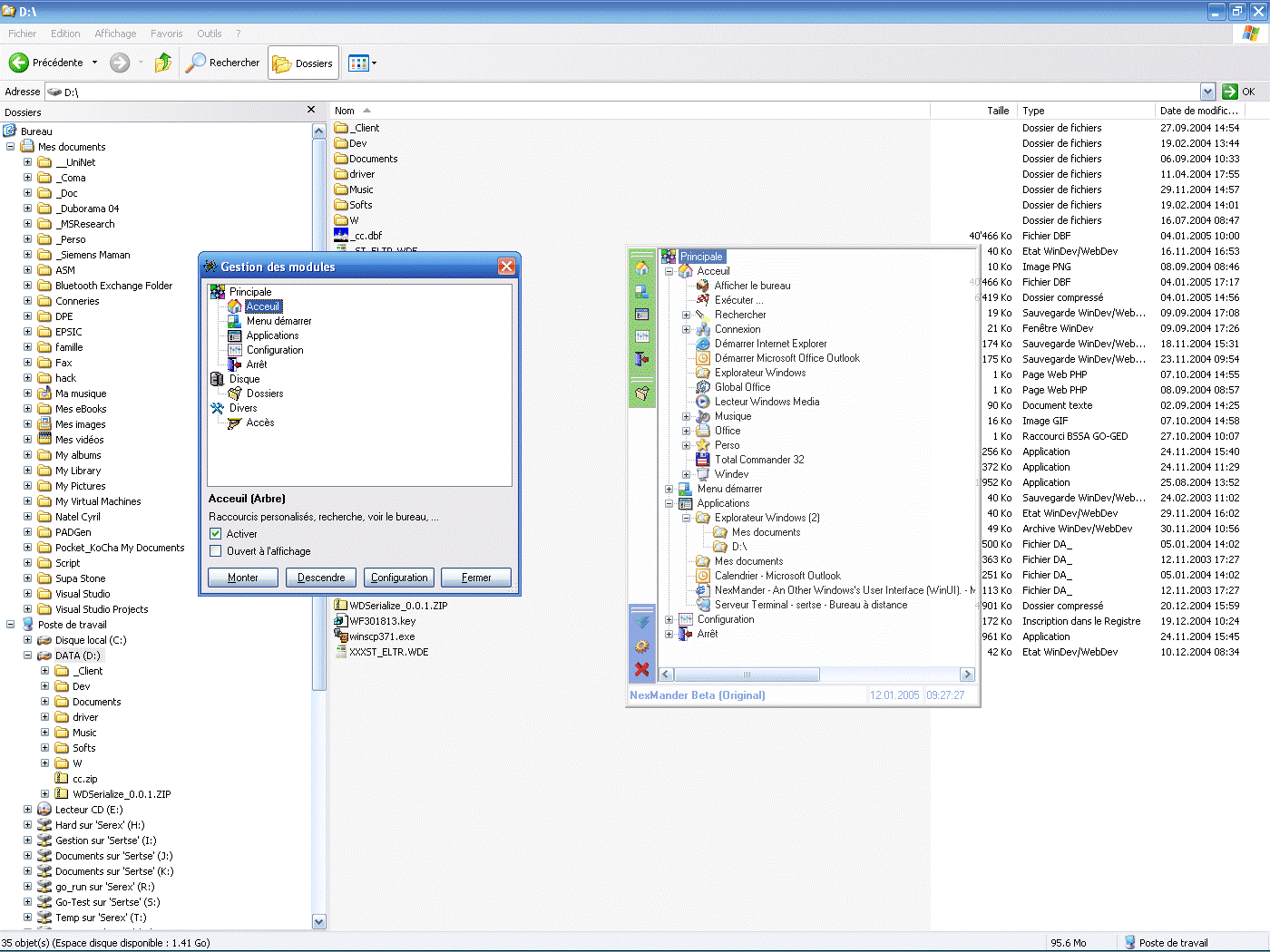Select Applications icon in NexMander green sidebar
Image resolution: width=1270 pixels, height=952 pixels.
coord(642,314)
